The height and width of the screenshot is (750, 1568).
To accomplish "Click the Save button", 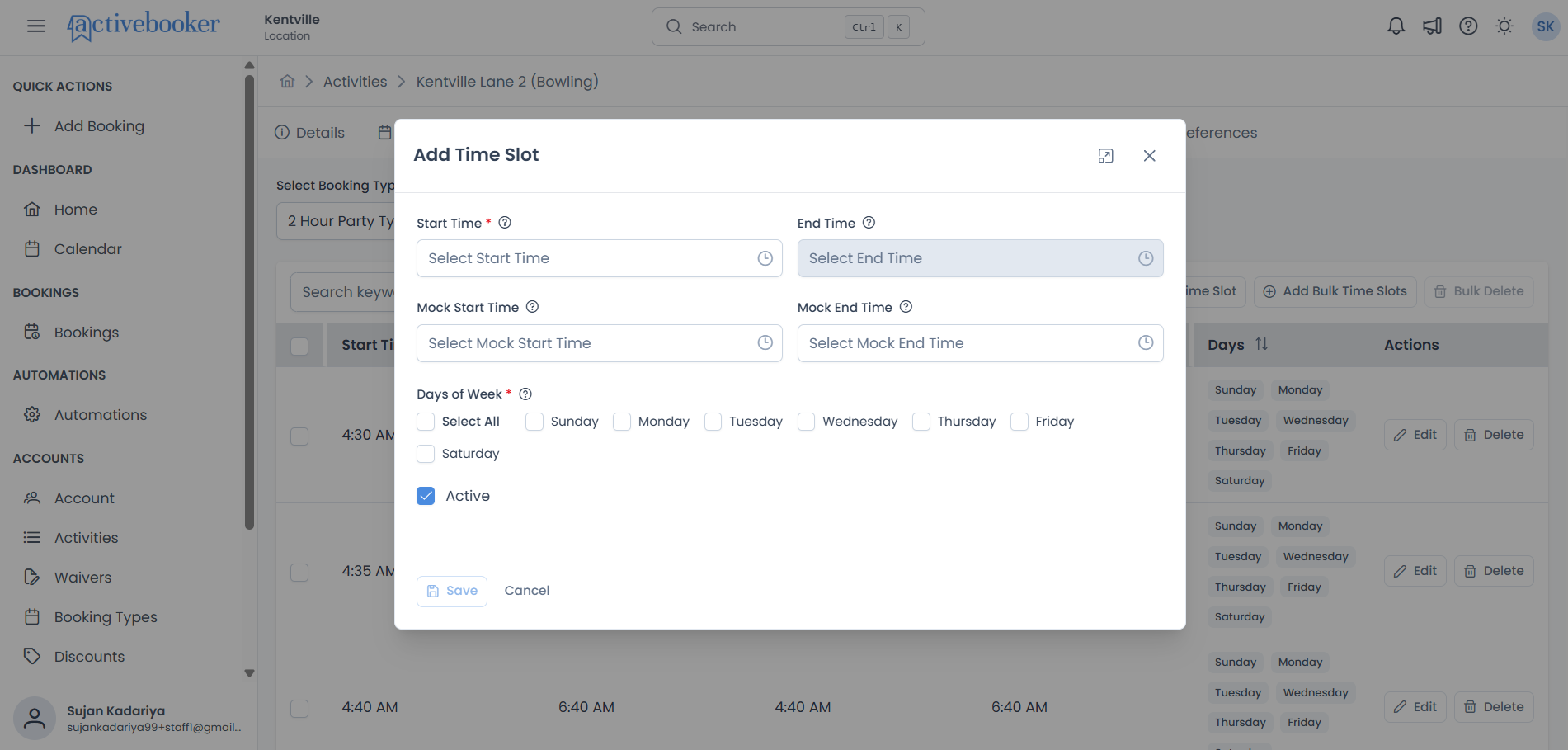I will coord(452,591).
